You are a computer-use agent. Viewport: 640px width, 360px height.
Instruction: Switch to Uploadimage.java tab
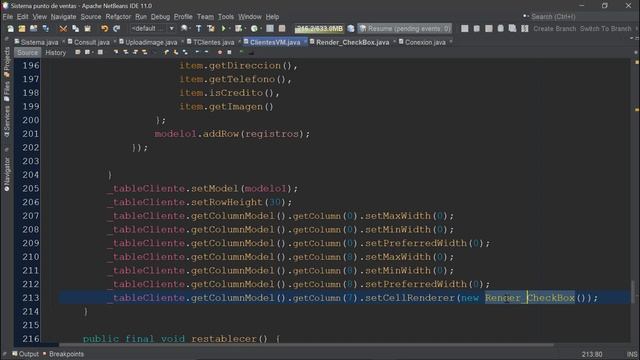coord(151,42)
